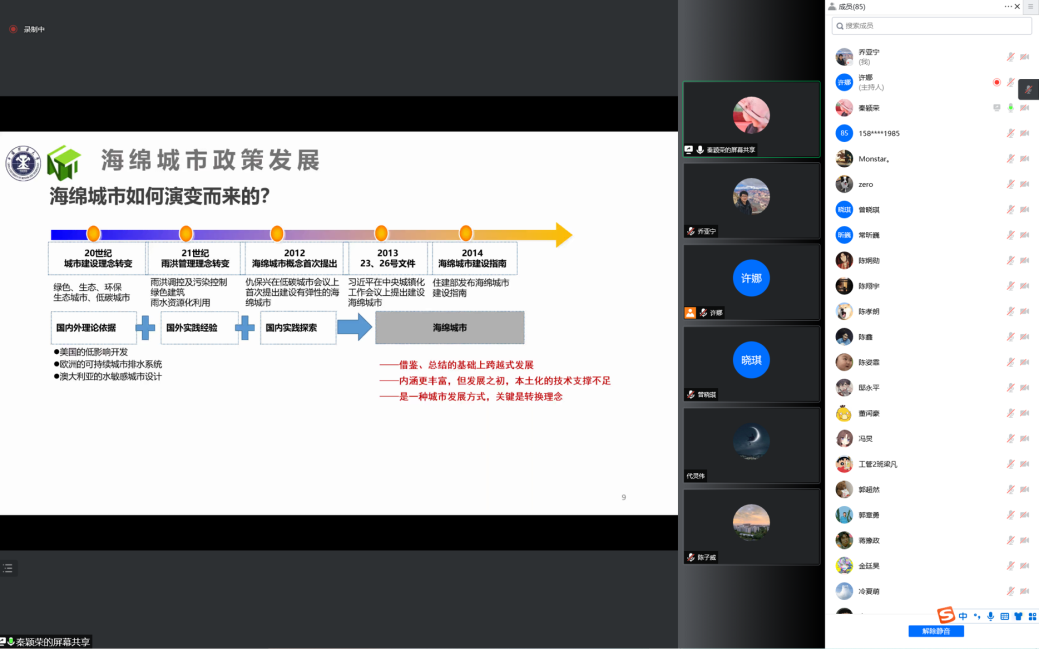1039x649 pixels.
Task: Click the red recording icon beside 许娜
Action: [996, 82]
